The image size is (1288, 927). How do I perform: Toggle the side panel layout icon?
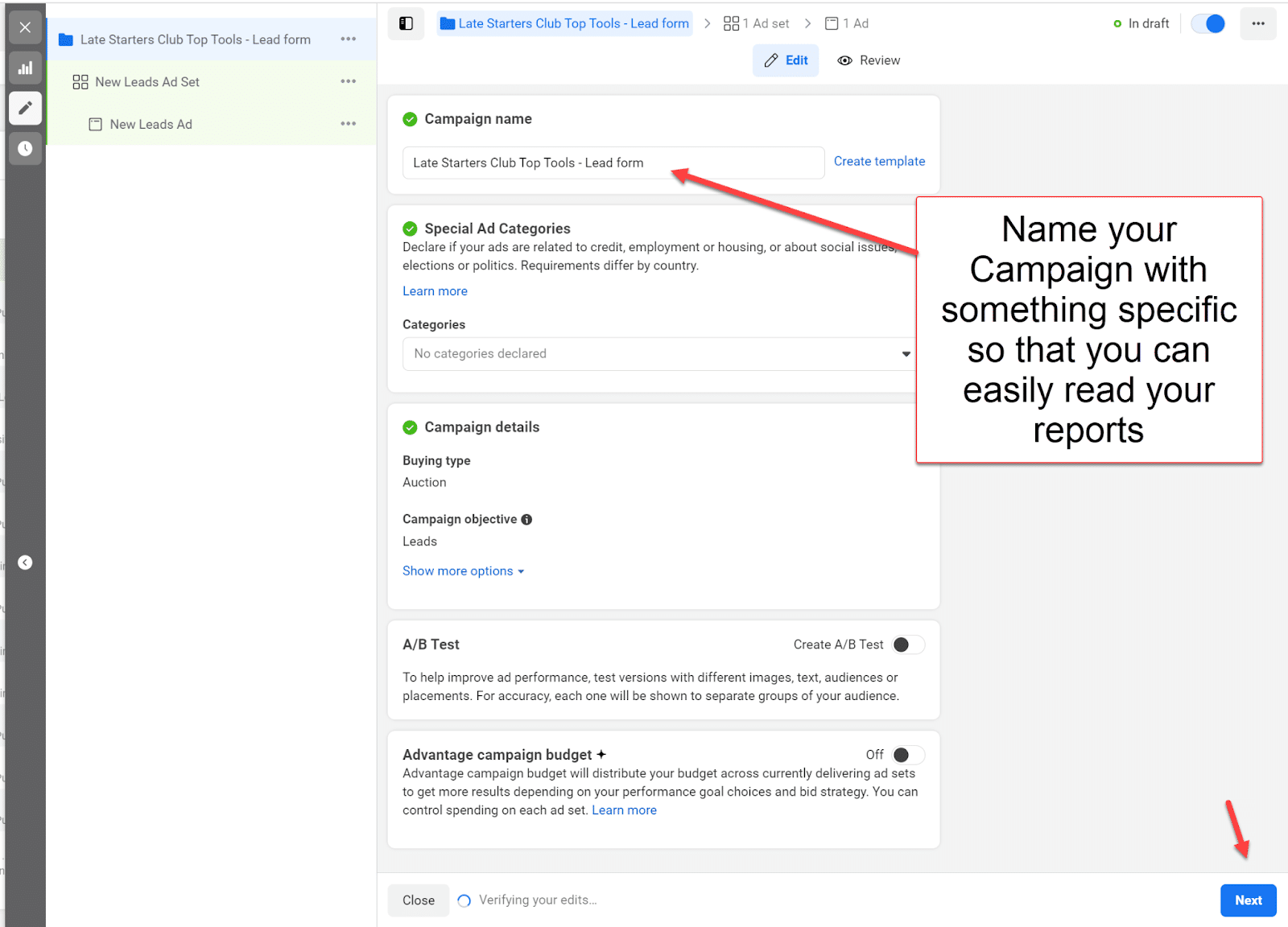pos(407,23)
